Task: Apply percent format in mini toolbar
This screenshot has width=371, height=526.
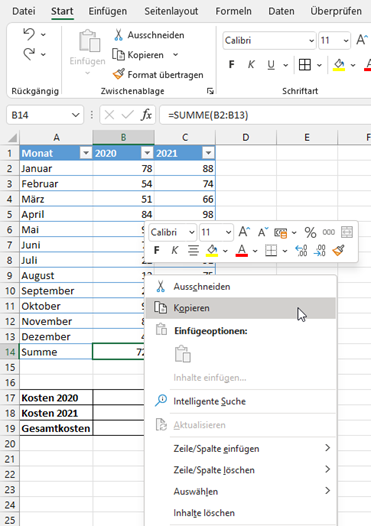Action: [x=310, y=232]
